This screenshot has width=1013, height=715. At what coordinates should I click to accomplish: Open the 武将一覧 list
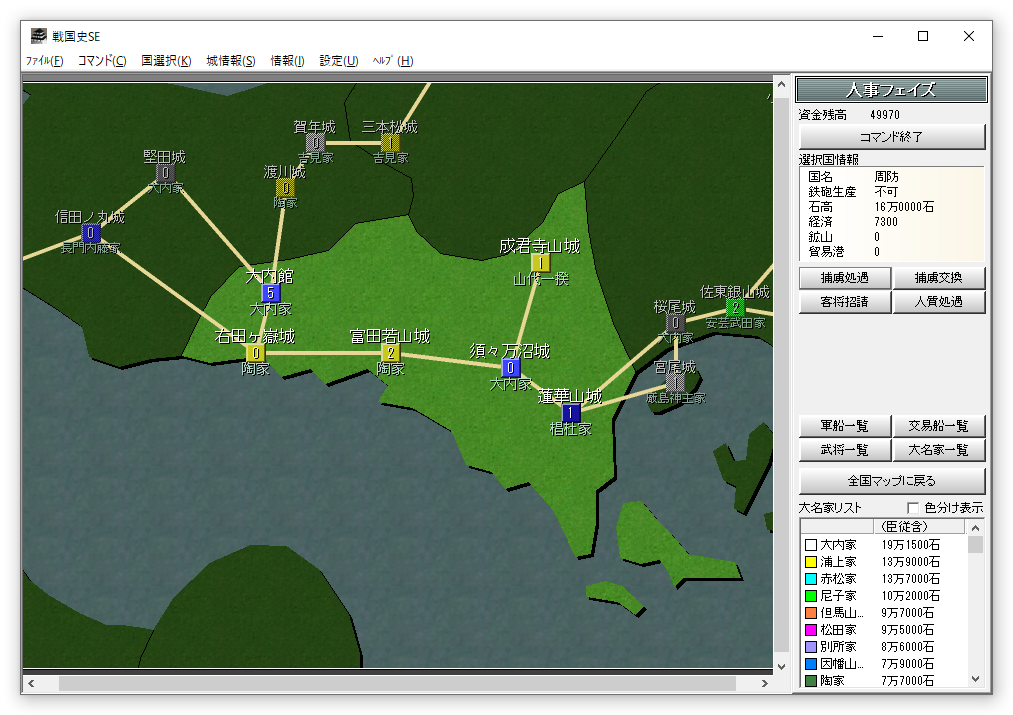pyautogui.click(x=844, y=451)
